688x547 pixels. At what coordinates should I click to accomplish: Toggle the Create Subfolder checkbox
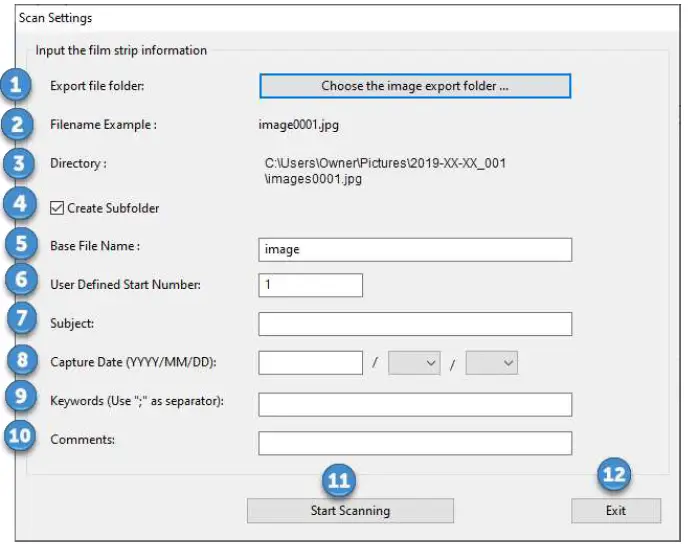coord(57,208)
